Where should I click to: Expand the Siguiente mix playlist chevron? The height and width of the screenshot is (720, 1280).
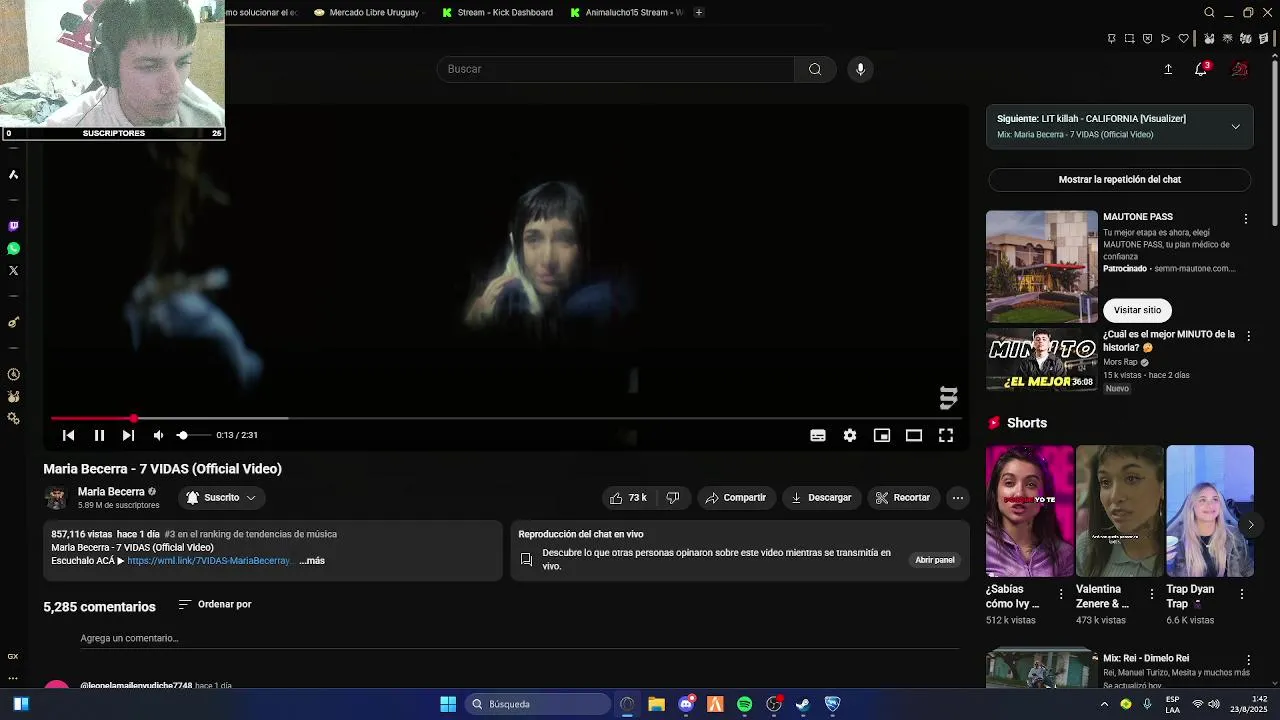tap(1235, 127)
